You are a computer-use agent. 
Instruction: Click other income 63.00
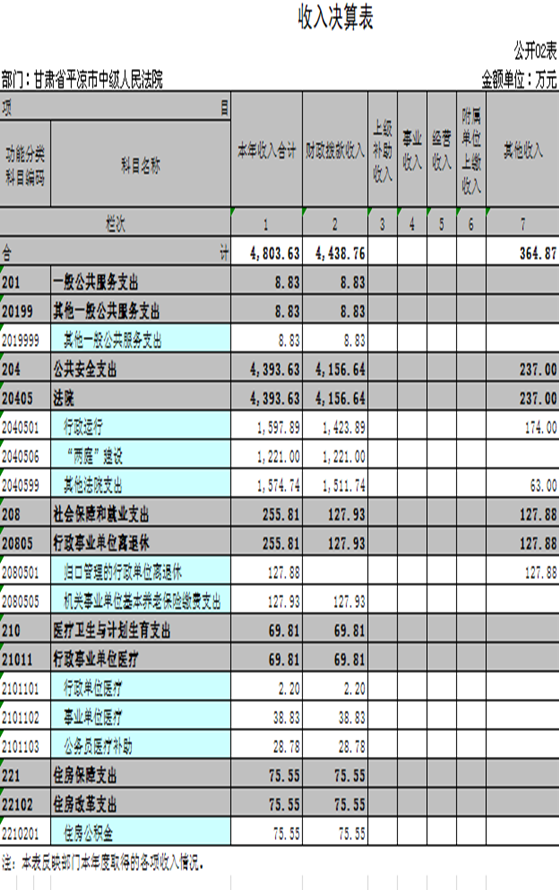tap(544, 486)
